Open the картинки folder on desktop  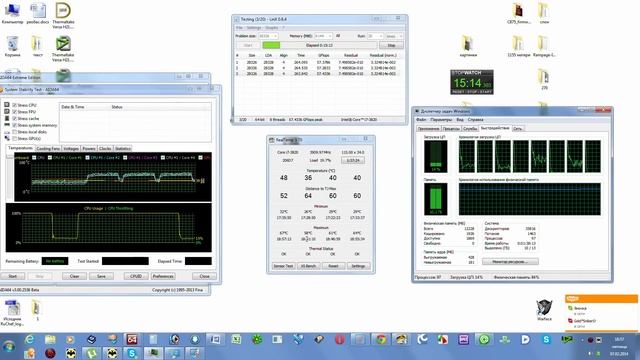[468, 46]
